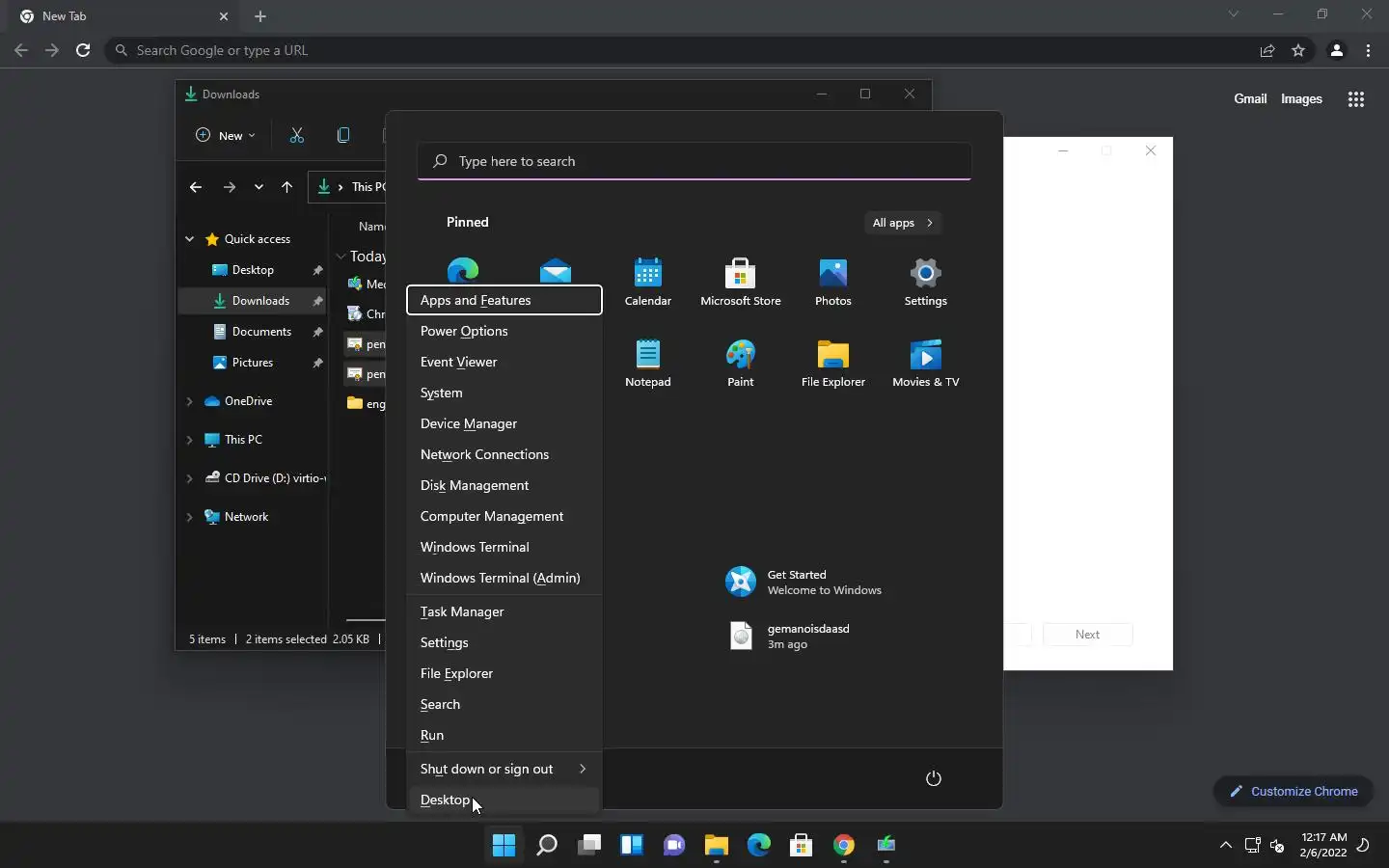Viewport: 1389px width, 868px height.
Task: Open Microsoft Store taskbar icon
Action: point(802,846)
